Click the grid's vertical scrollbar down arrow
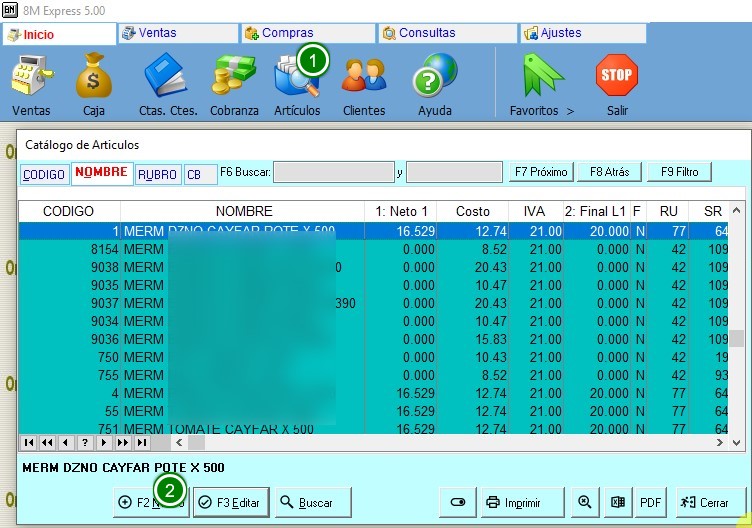752x528 pixels. point(737,442)
